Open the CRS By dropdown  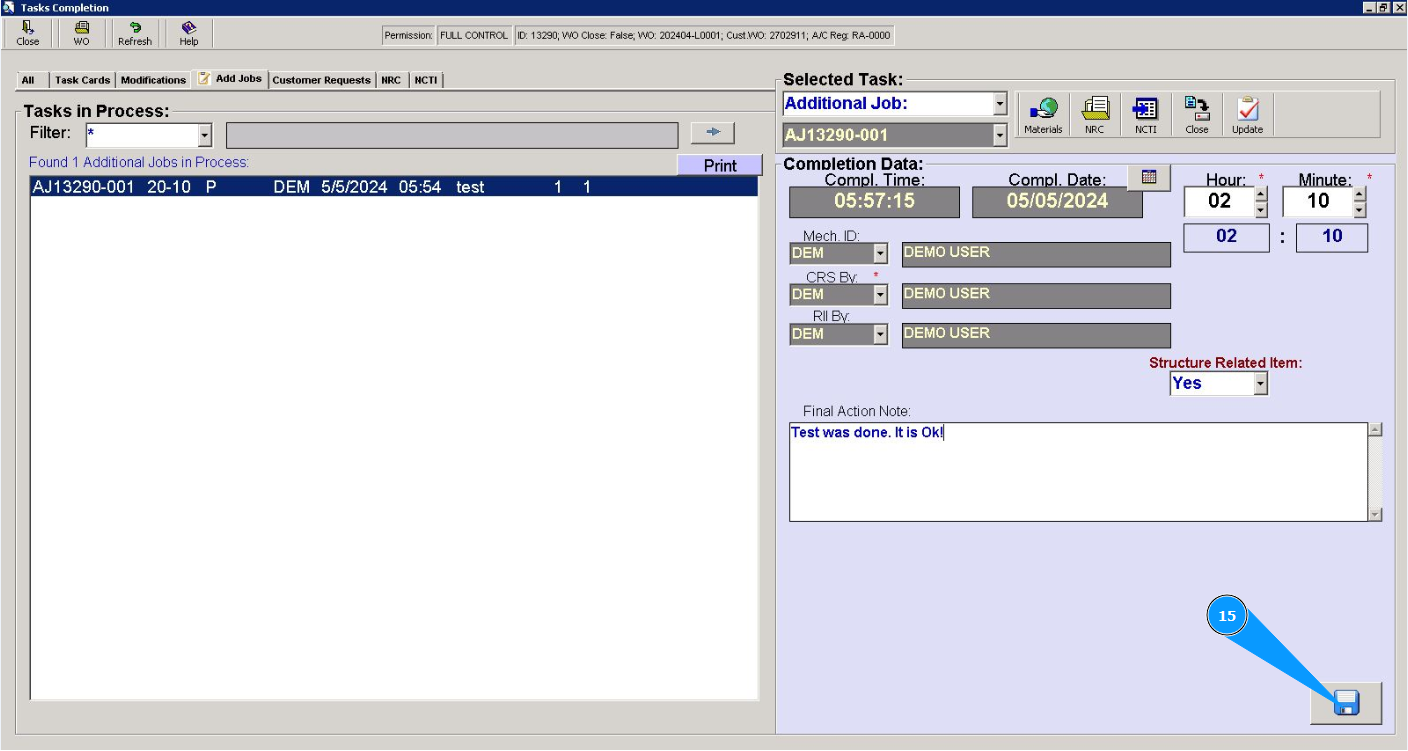coord(880,294)
